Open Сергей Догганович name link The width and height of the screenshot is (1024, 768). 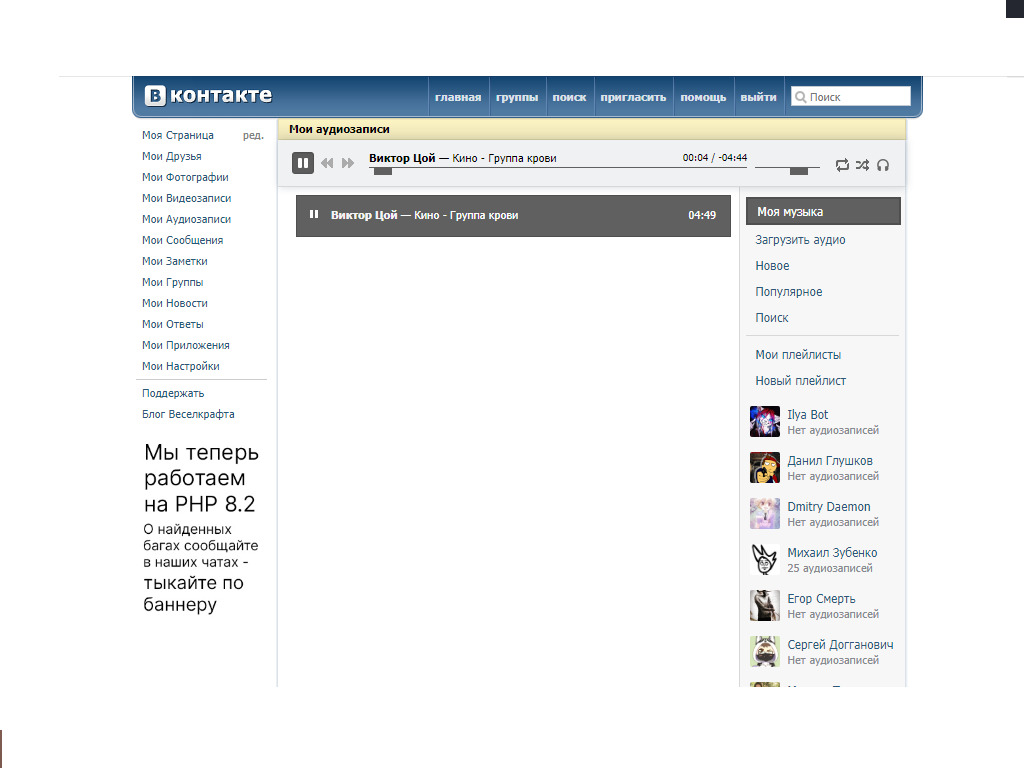pos(840,645)
